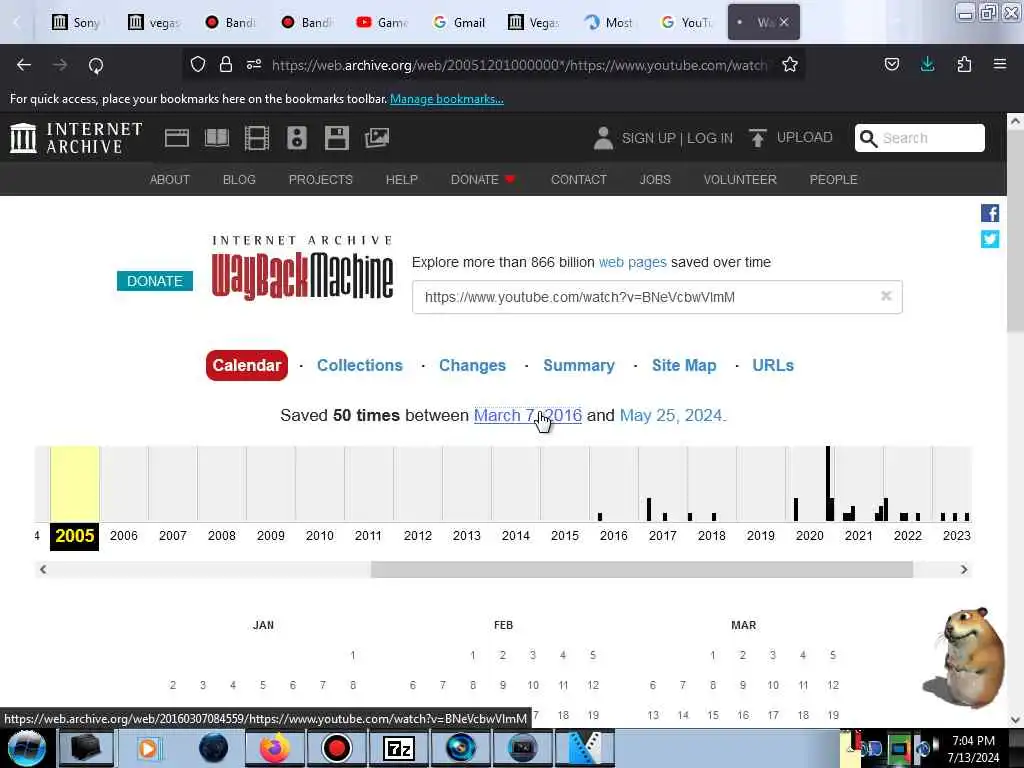Click the JOBS menu item

[x=655, y=180]
